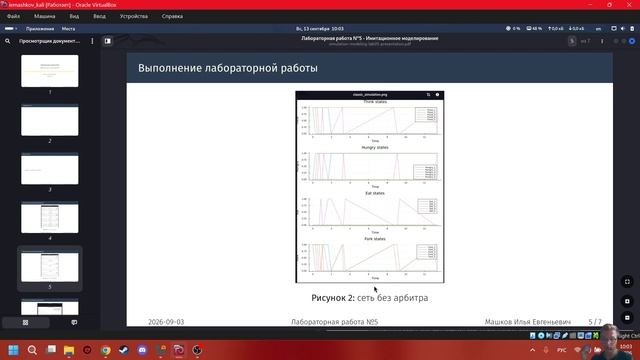
Task: Zoom in with the floating plus button
Action: (627, 301)
